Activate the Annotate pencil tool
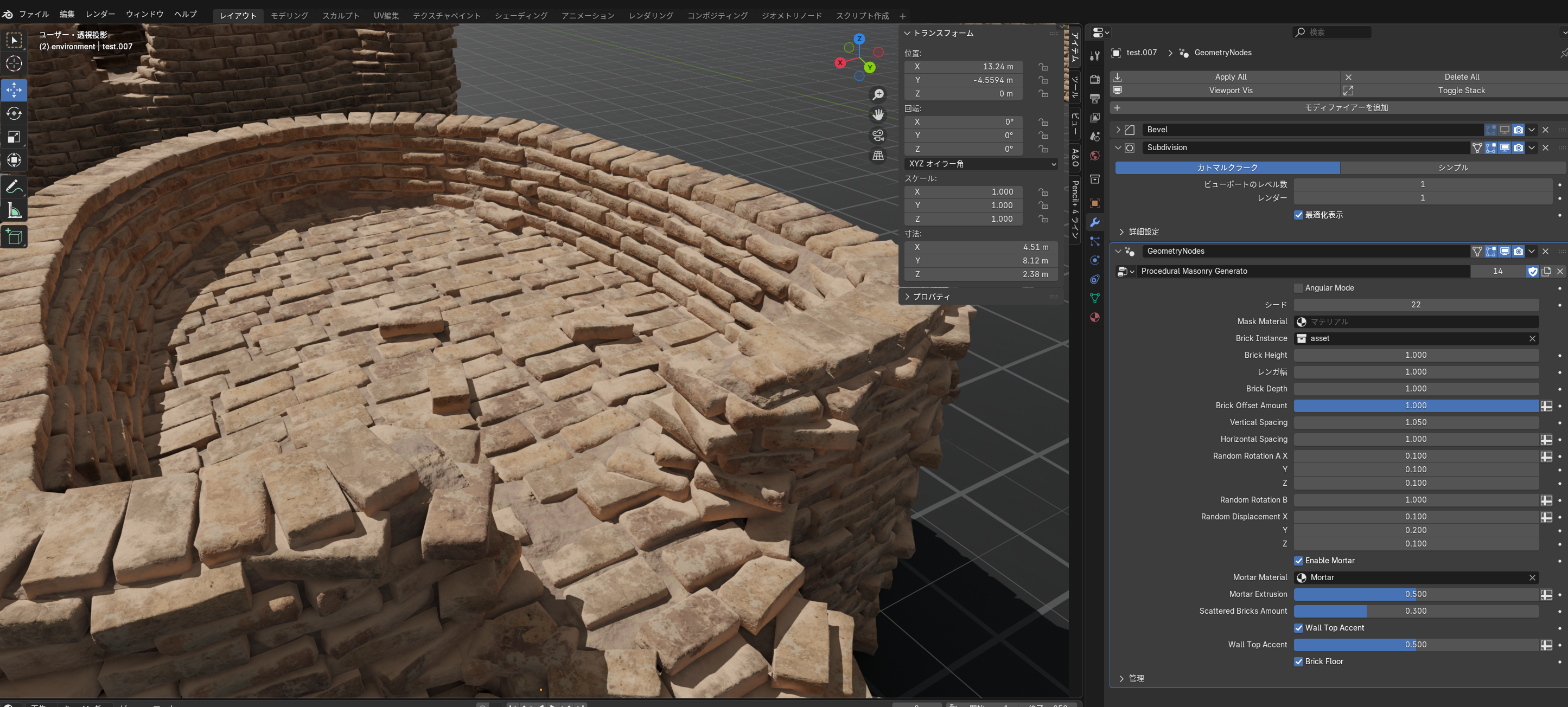 click(x=14, y=188)
